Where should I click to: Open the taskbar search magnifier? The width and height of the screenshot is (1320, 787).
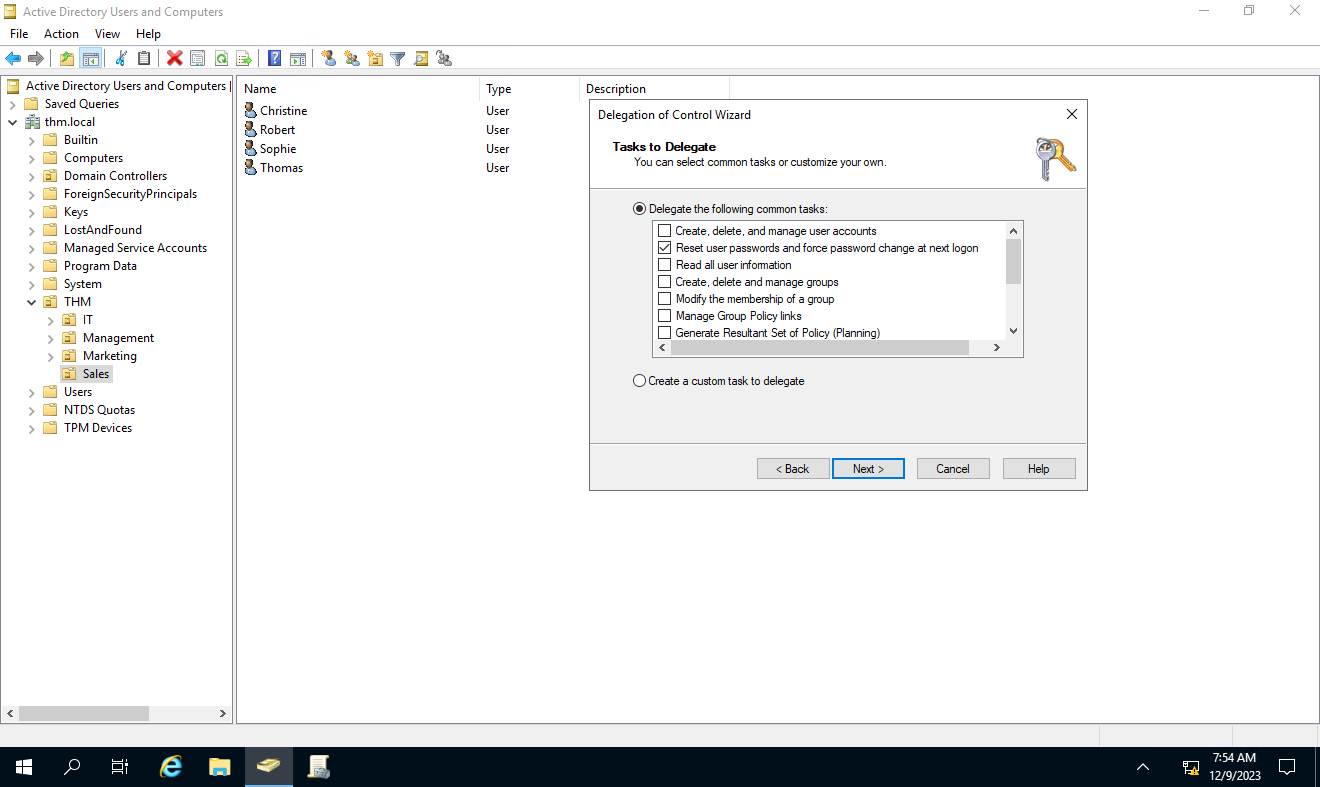click(x=72, y=767)
